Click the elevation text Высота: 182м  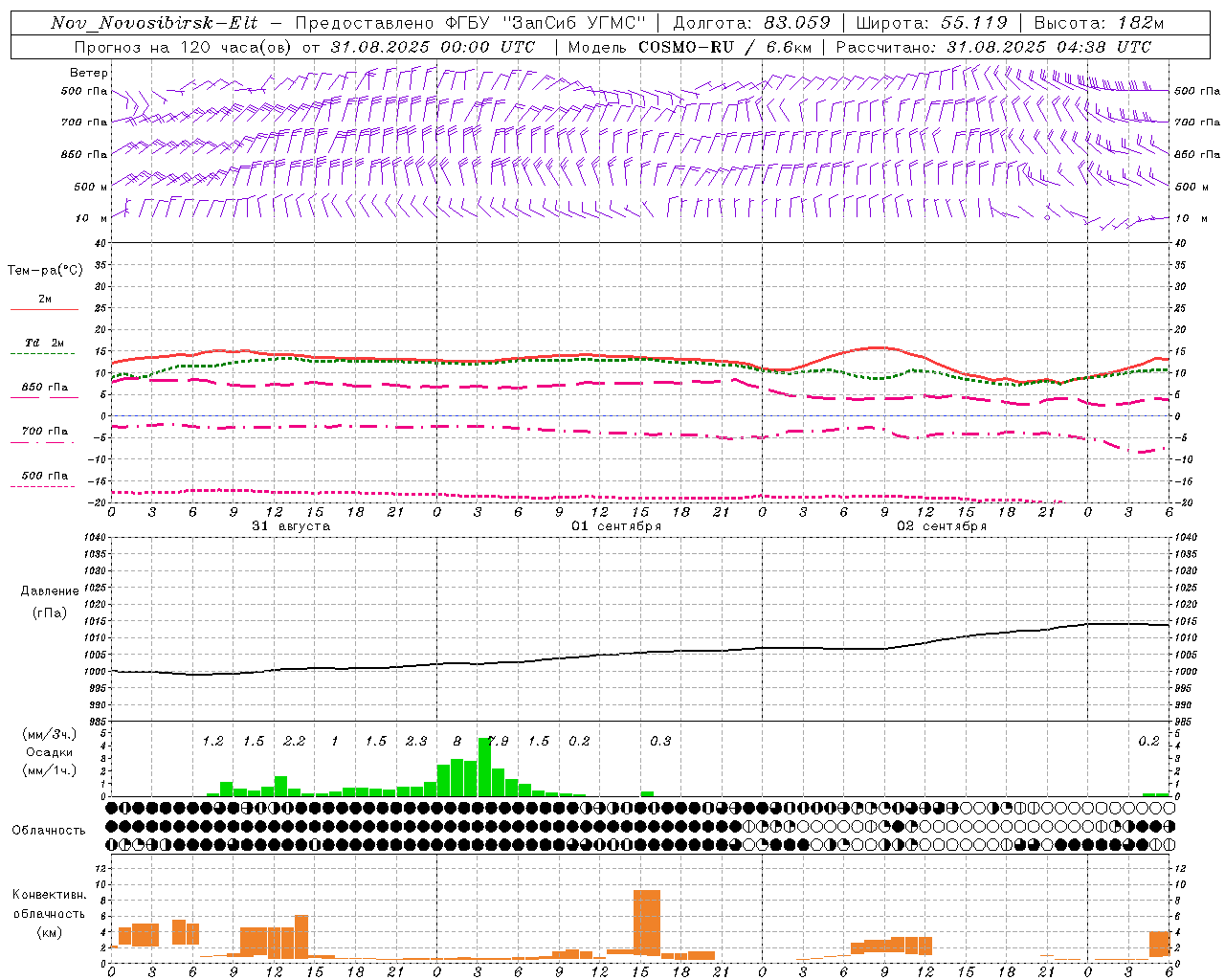pos(1099,23)
